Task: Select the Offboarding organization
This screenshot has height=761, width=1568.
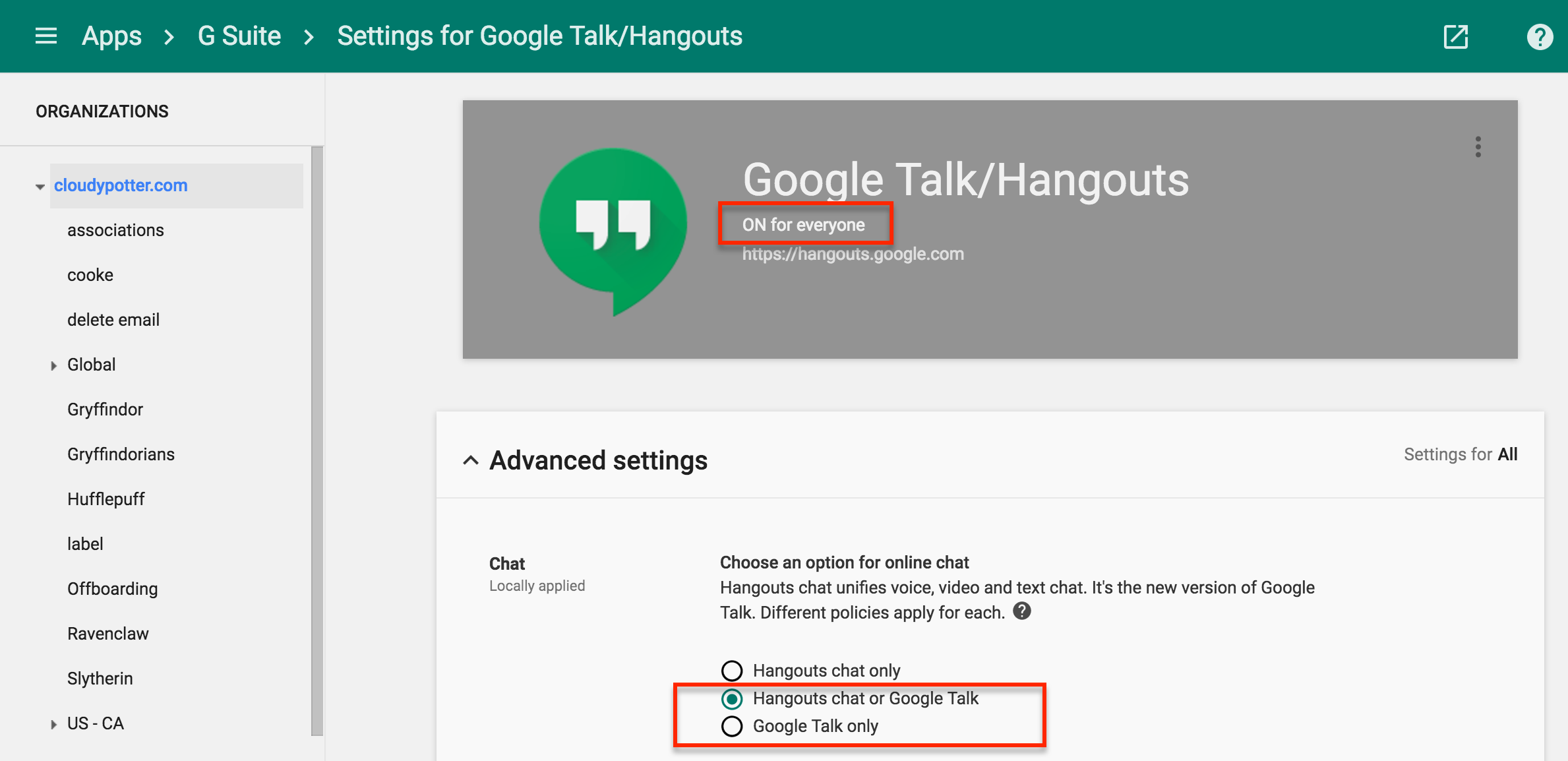Action: point(112,589)
